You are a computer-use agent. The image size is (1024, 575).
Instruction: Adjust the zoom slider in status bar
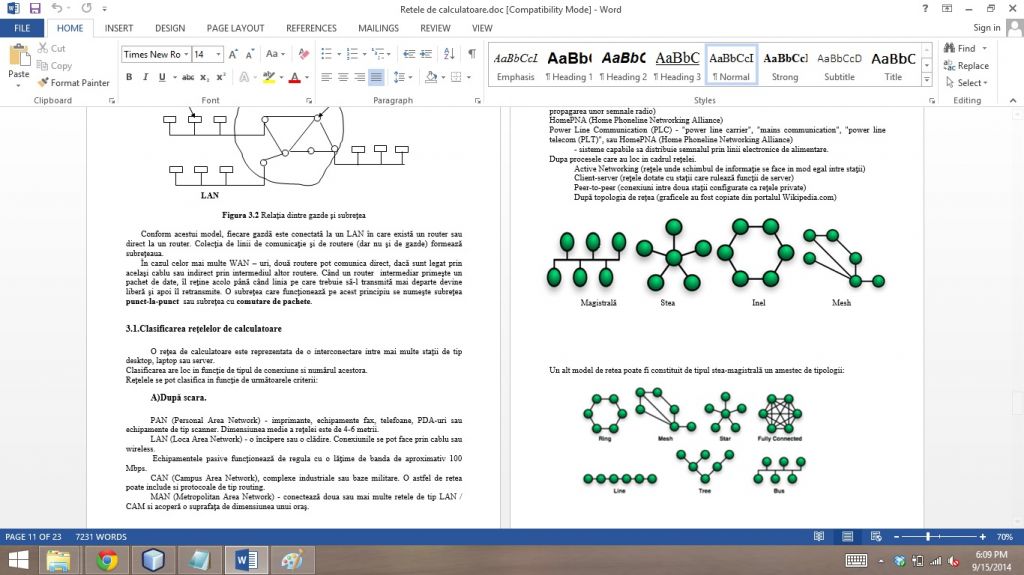929,537
